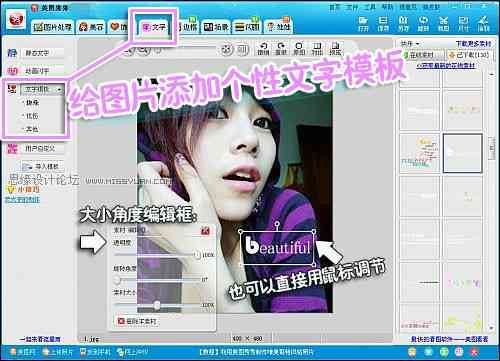Click the 尺寸 resize icon in top toolbar
Screen dimensions: 500x361
click(x=463, y=24)
